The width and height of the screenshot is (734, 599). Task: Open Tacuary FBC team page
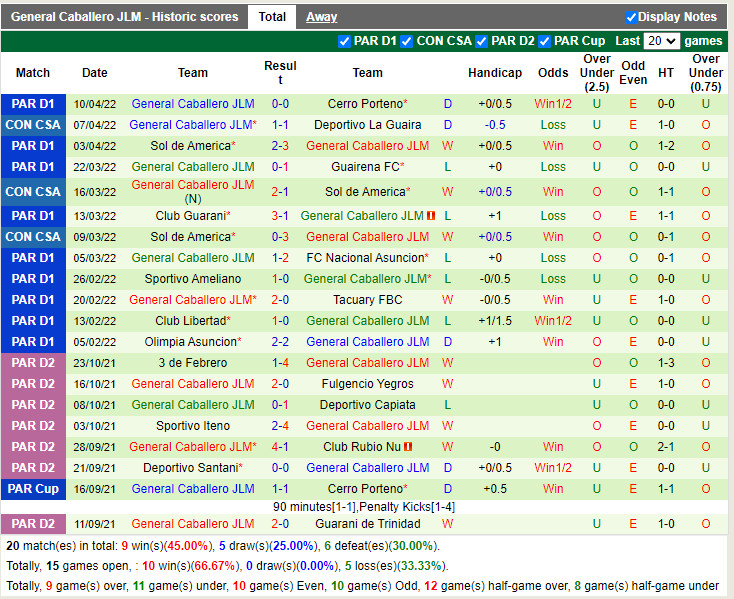click(367, 300)
